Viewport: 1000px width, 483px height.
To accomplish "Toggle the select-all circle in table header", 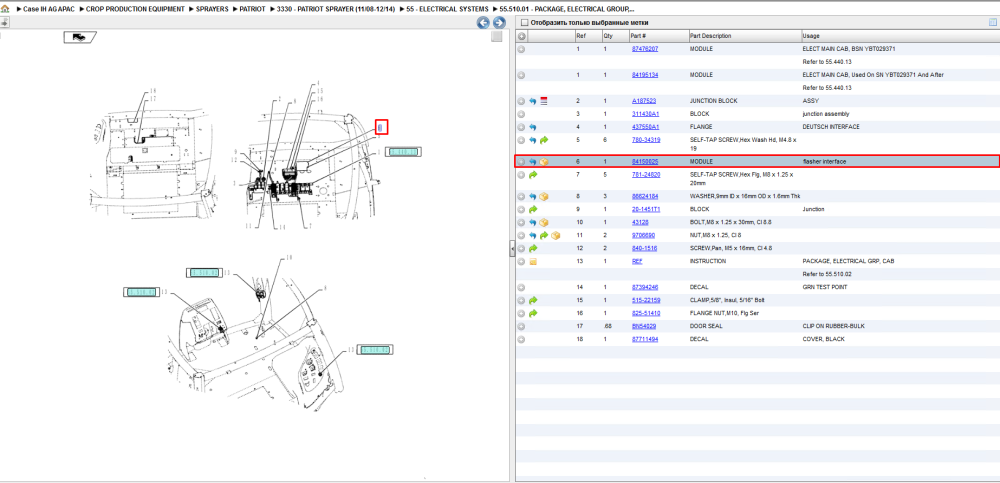I will tap(521, 36).
